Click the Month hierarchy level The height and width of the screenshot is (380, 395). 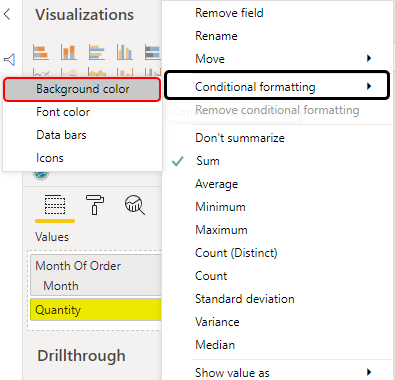(61, 286)
